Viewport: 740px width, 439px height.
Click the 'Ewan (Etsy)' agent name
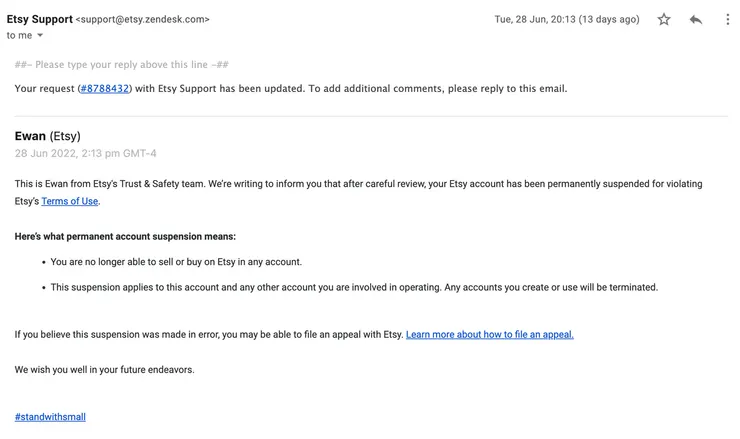pyautogui.click(x=47, y=136)
